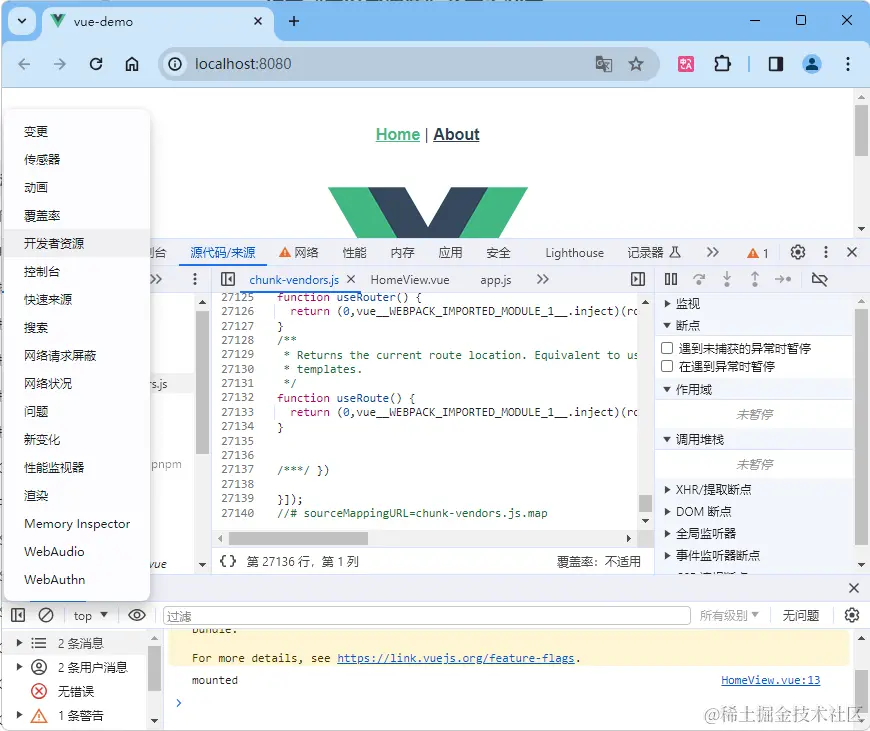Step into next function call

[x=727, y=279]
